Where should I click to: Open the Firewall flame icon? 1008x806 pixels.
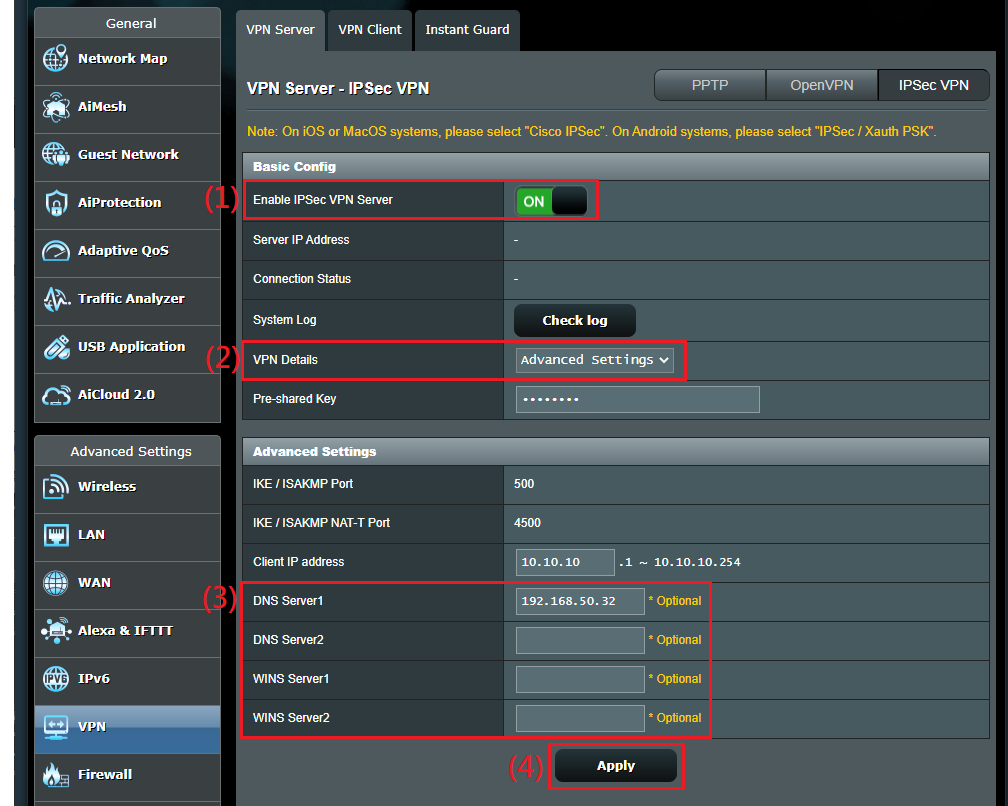[56, 775]
